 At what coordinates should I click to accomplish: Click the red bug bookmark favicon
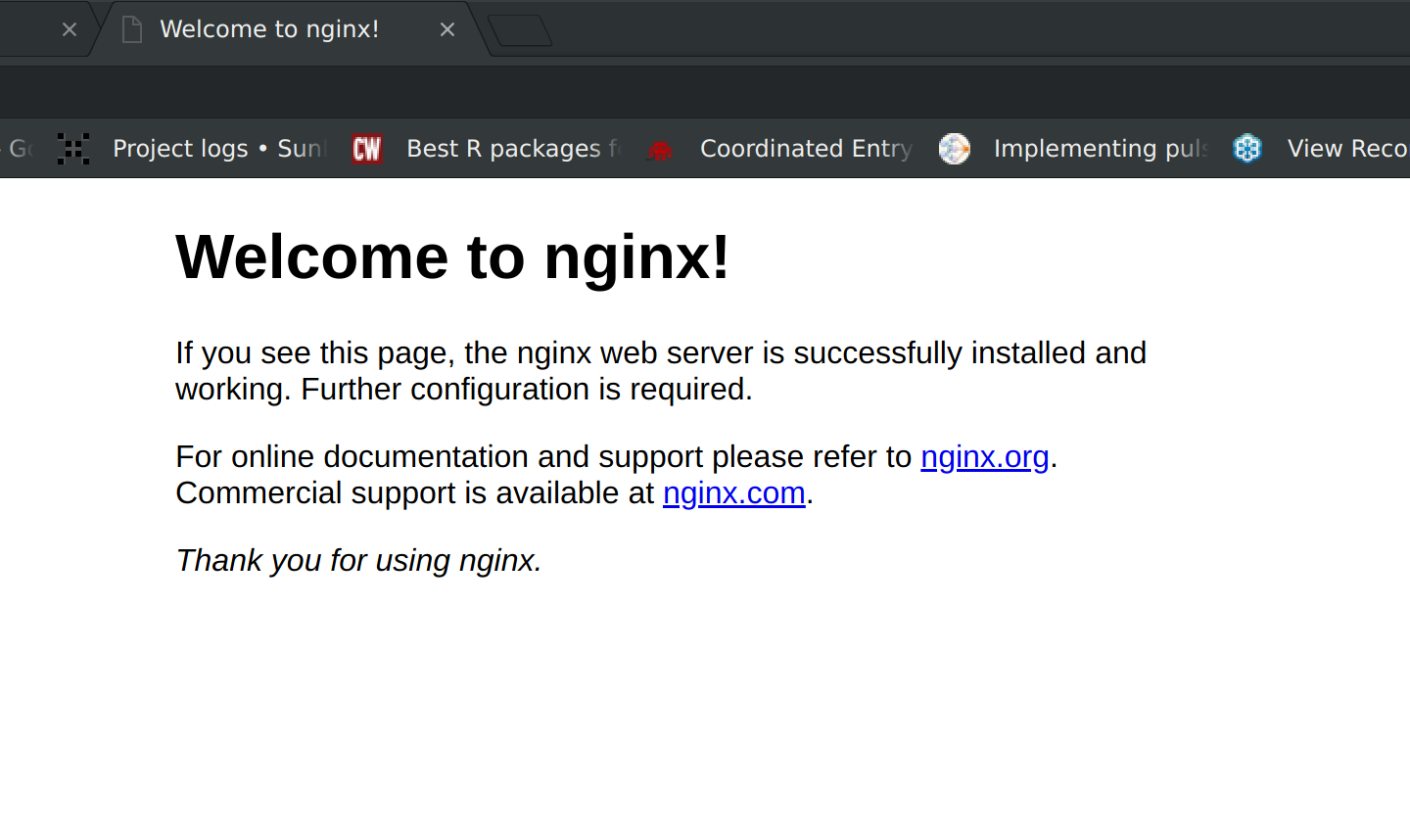point(661,150)
